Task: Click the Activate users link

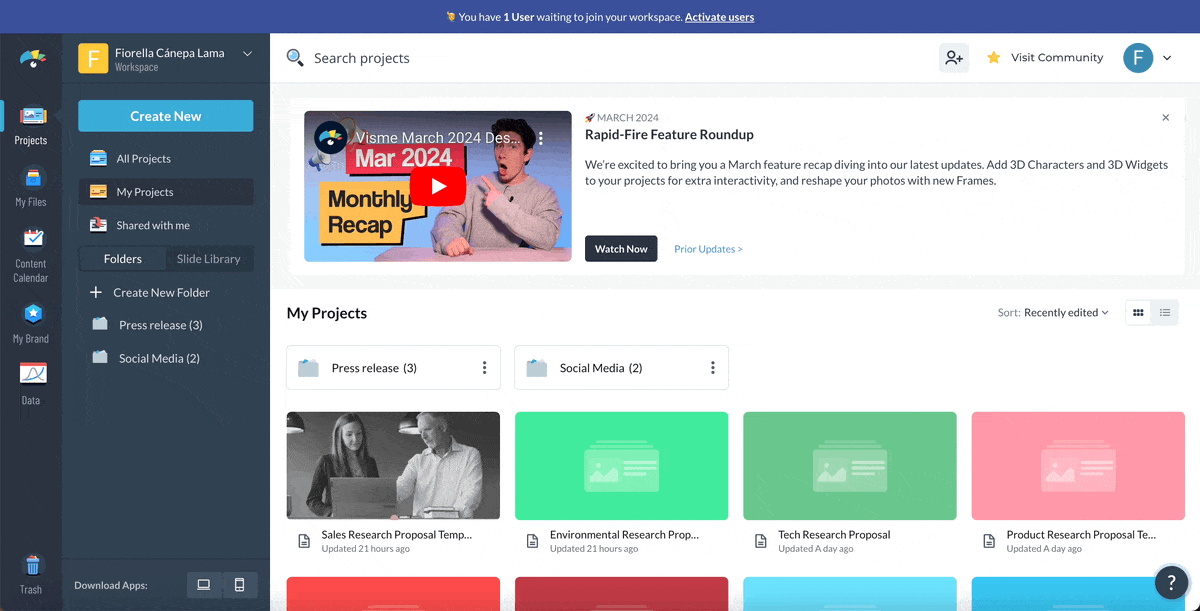Action: [x=719, y=17]
